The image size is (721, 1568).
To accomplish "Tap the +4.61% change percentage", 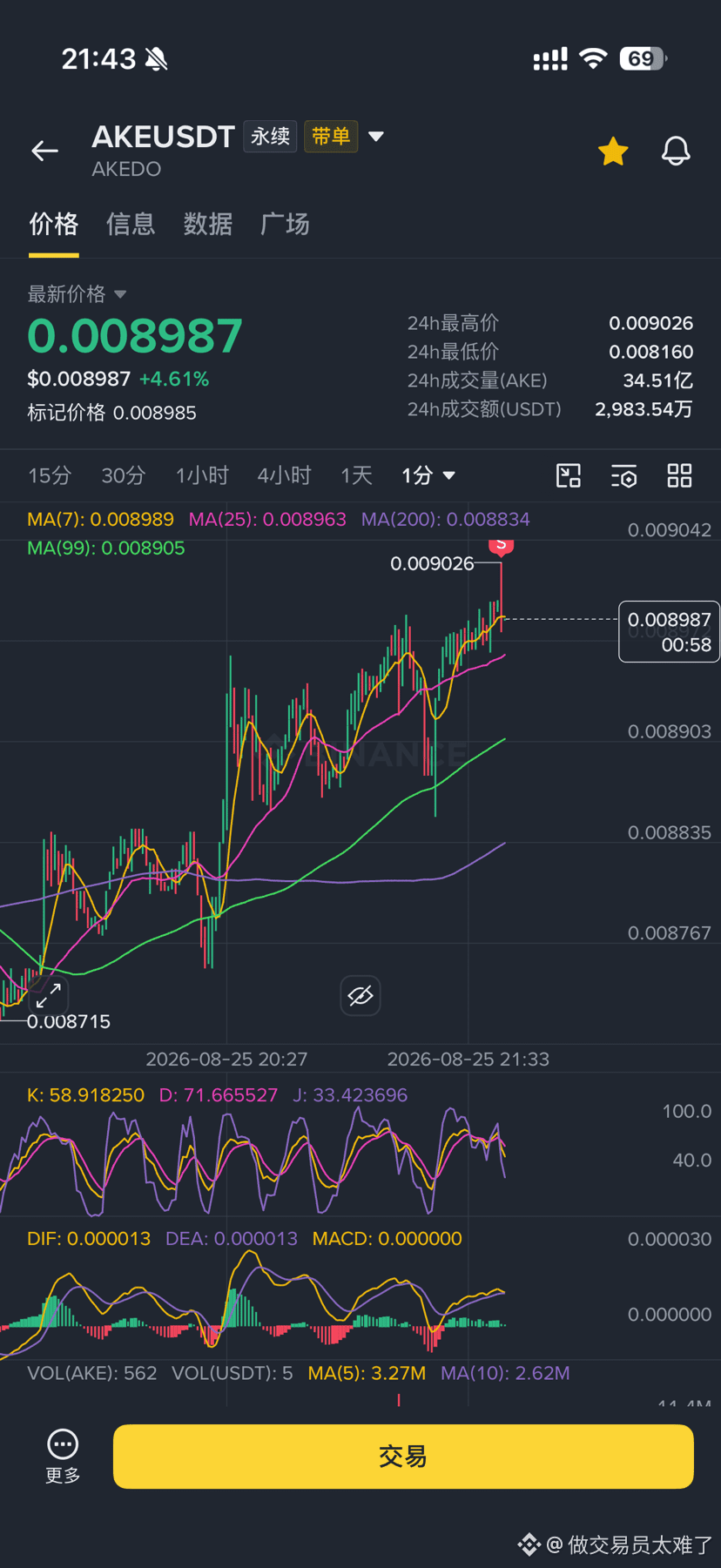I will click(x=174, y=380).
